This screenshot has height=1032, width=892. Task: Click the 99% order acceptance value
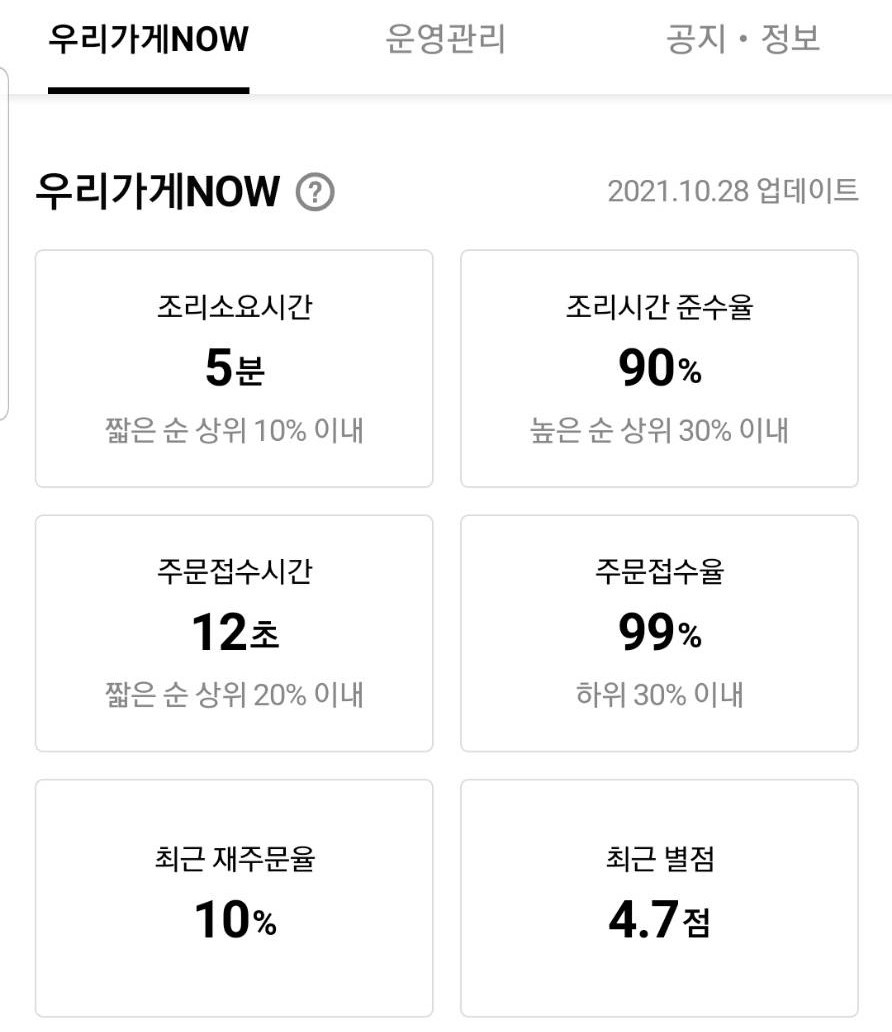(x=660, y=632)
